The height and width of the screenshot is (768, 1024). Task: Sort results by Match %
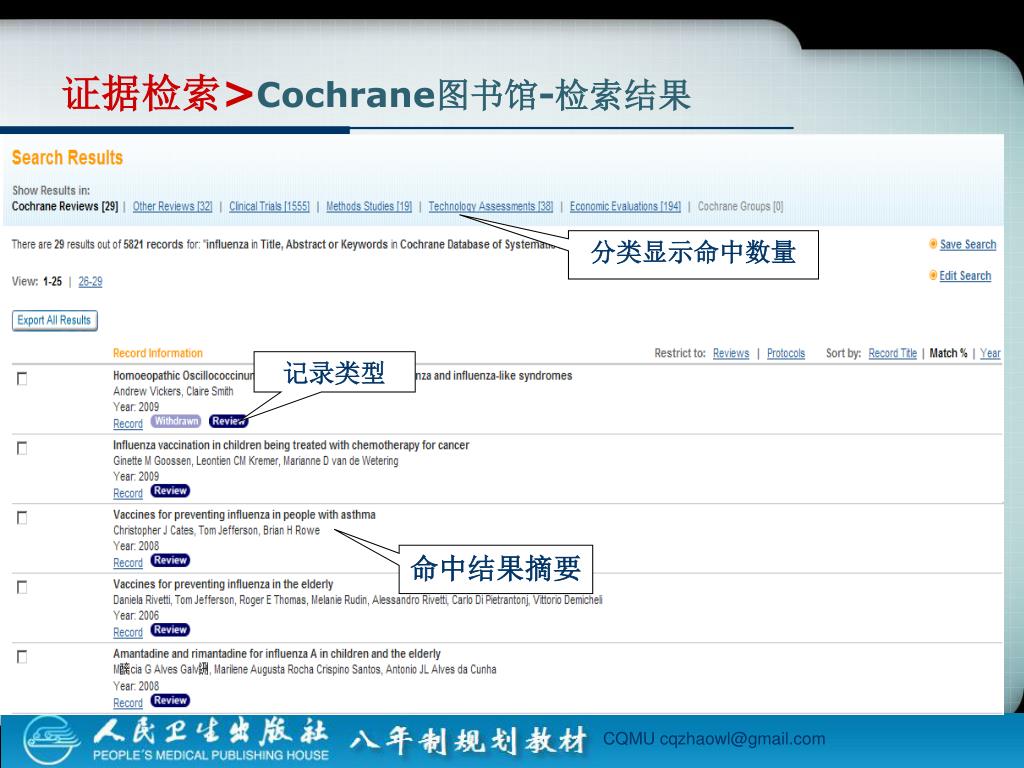click(948, 353)
